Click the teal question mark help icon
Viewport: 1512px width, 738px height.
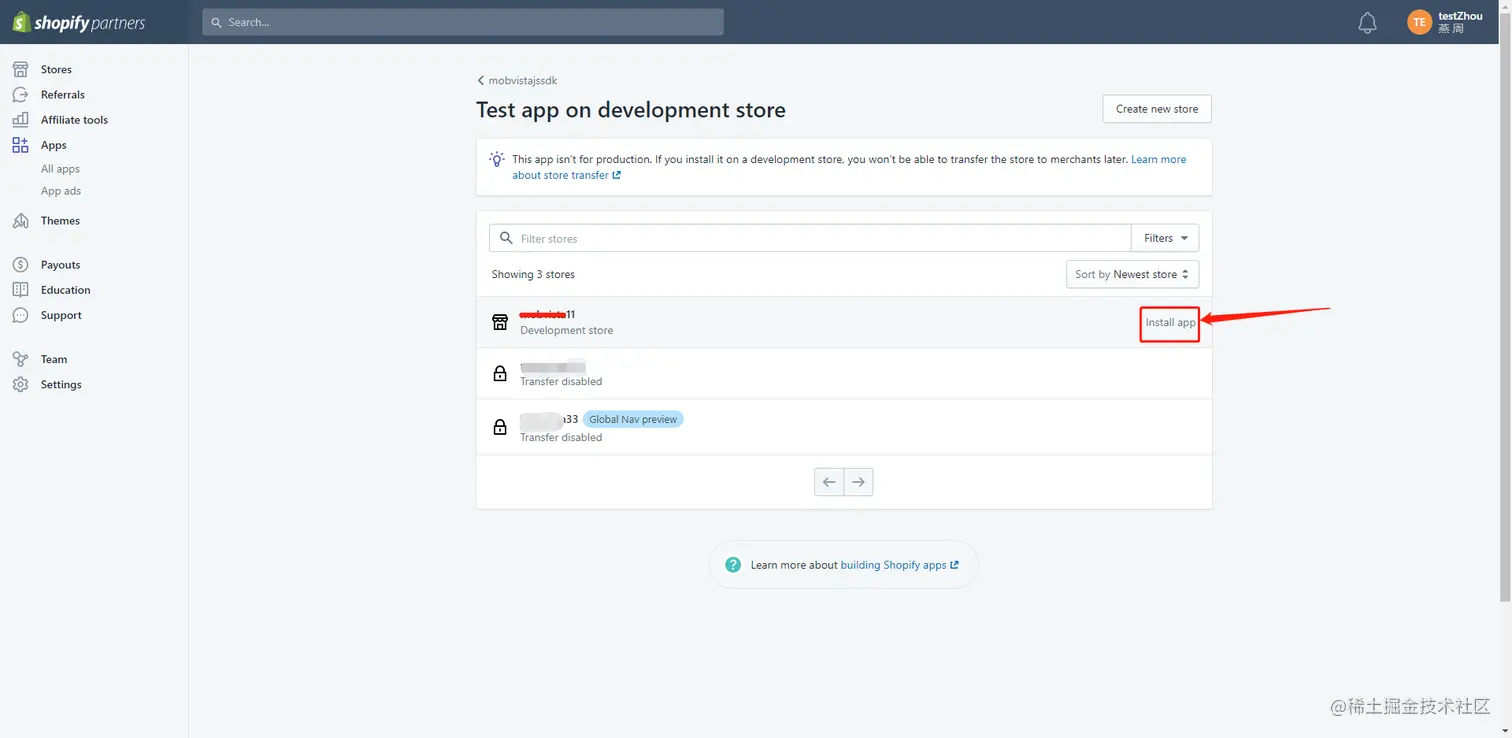click(x=733, y=565)
